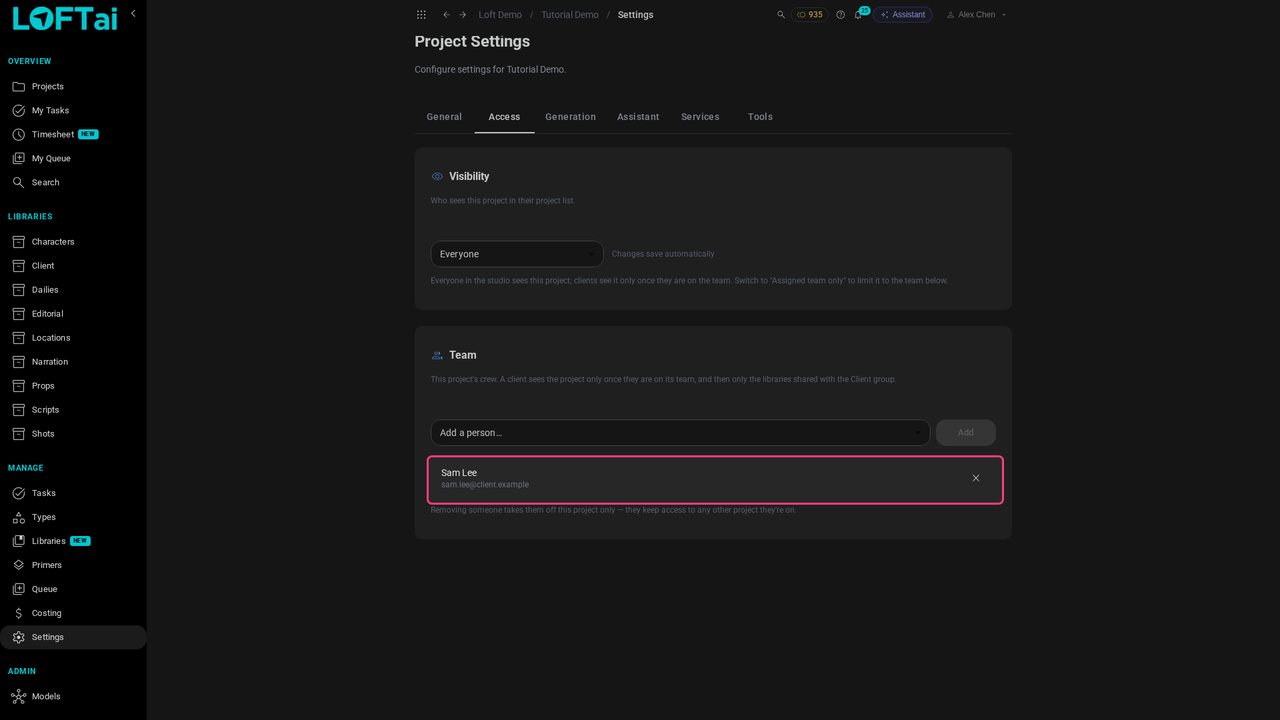Image resolution: width=1280 pixels, height=720 pixels.
Task: Open the apps grid icon in the top bar
Action: click(421, 15)
